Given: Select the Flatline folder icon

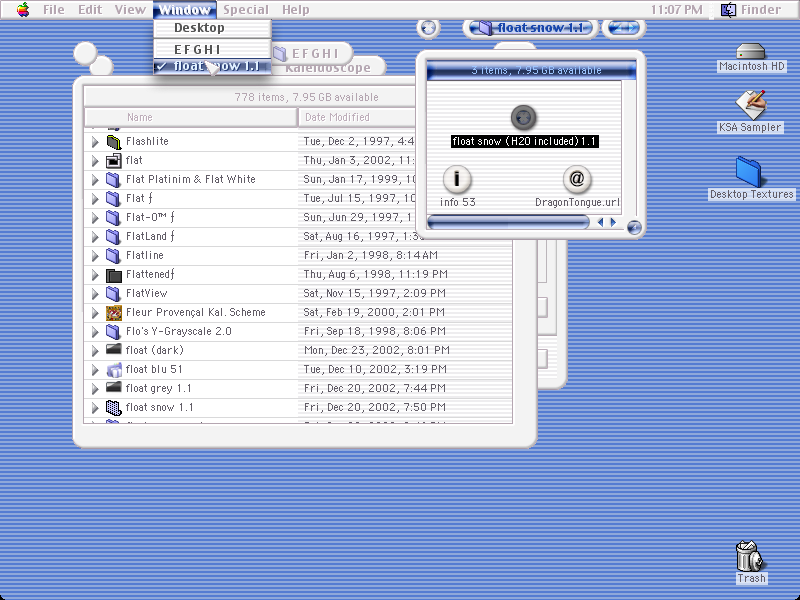Looking at the screenshot, I should click(x=114, y=256).
